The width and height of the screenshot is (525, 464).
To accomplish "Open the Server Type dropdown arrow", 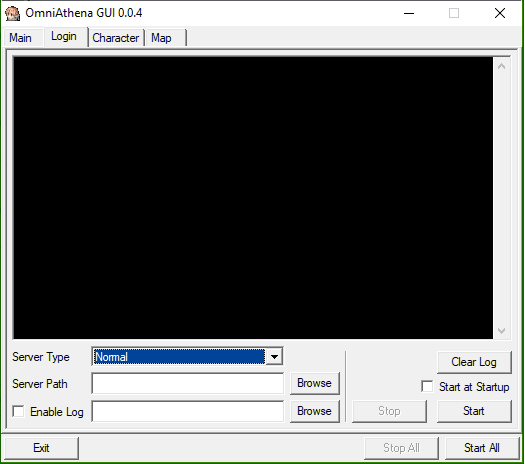I will [x=274, y=357].
